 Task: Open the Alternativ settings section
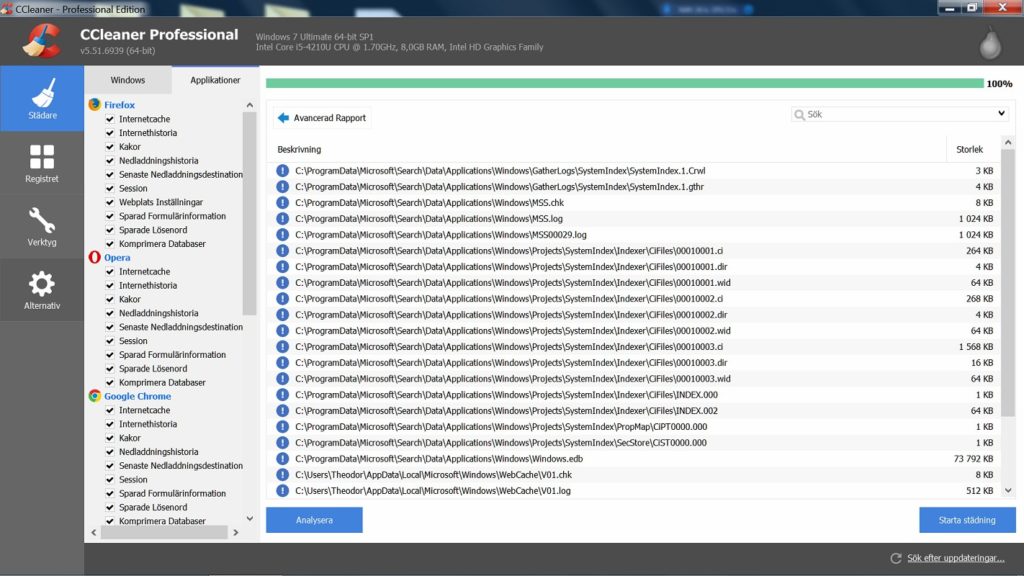click(42, 289)
